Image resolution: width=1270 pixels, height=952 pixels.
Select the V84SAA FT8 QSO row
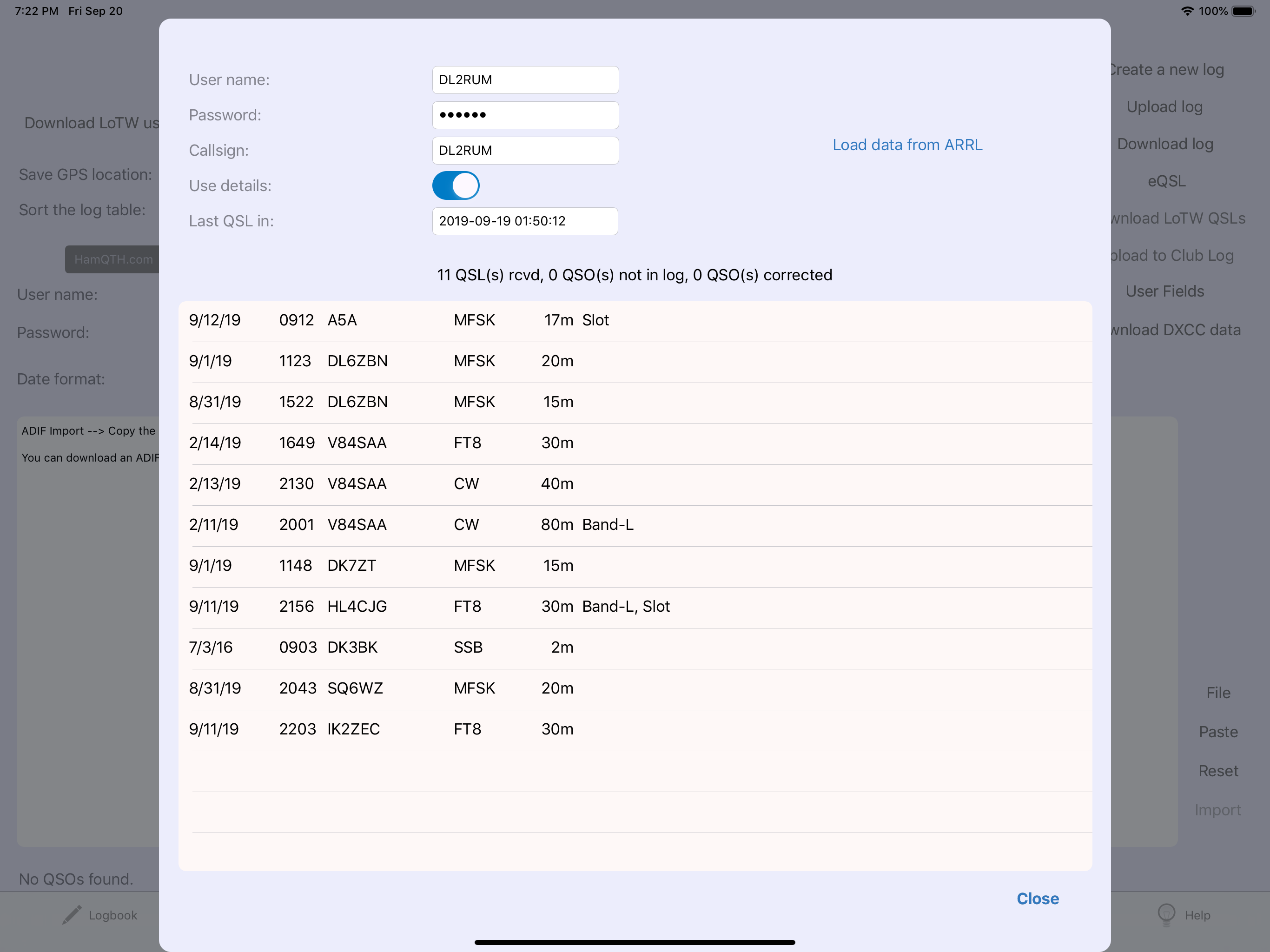pyautogui.click(x=632, y=443)
